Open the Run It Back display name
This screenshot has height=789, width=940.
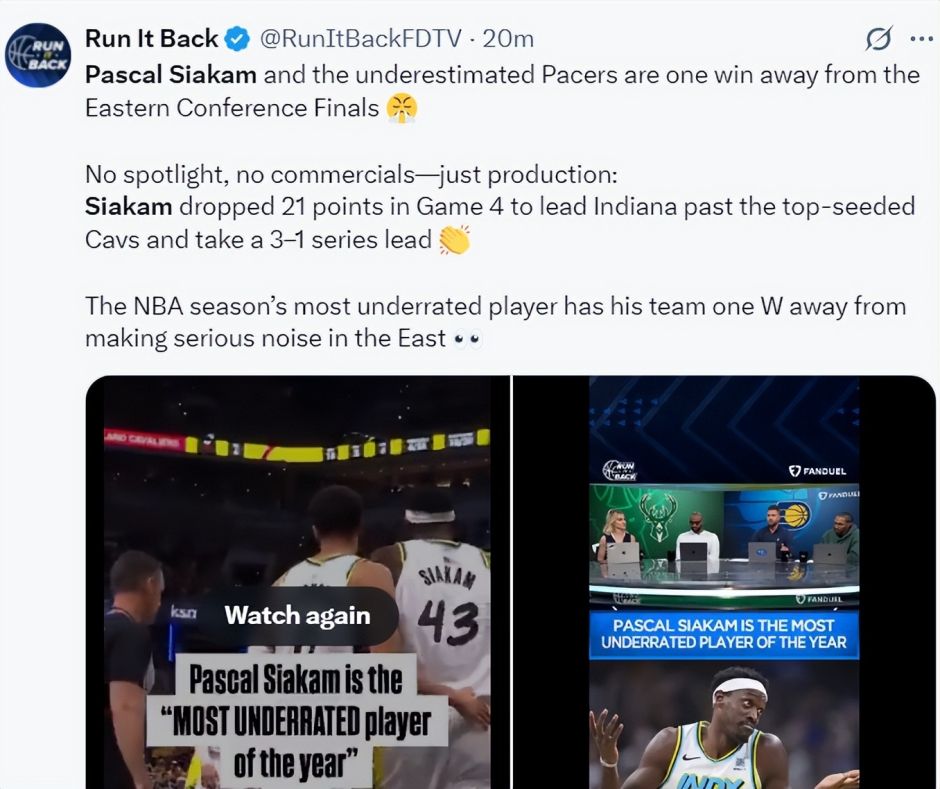click(x=151, y=39)
